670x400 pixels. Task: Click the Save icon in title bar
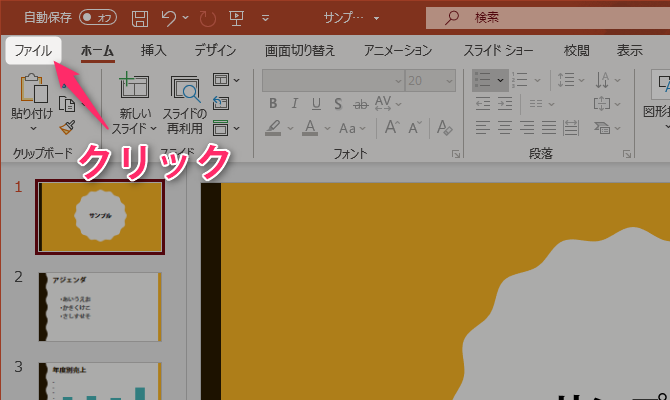(140, 18)
